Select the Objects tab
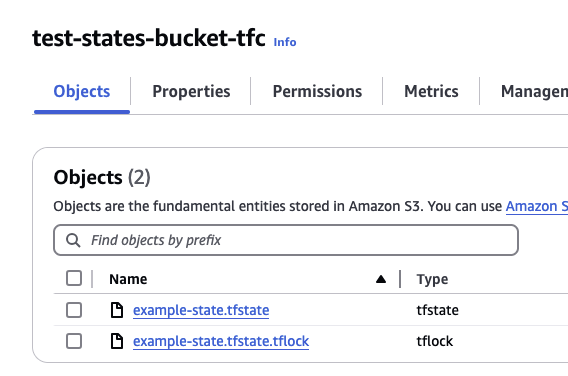This screenshot has height=376, width=568. (x=82, y=91)
